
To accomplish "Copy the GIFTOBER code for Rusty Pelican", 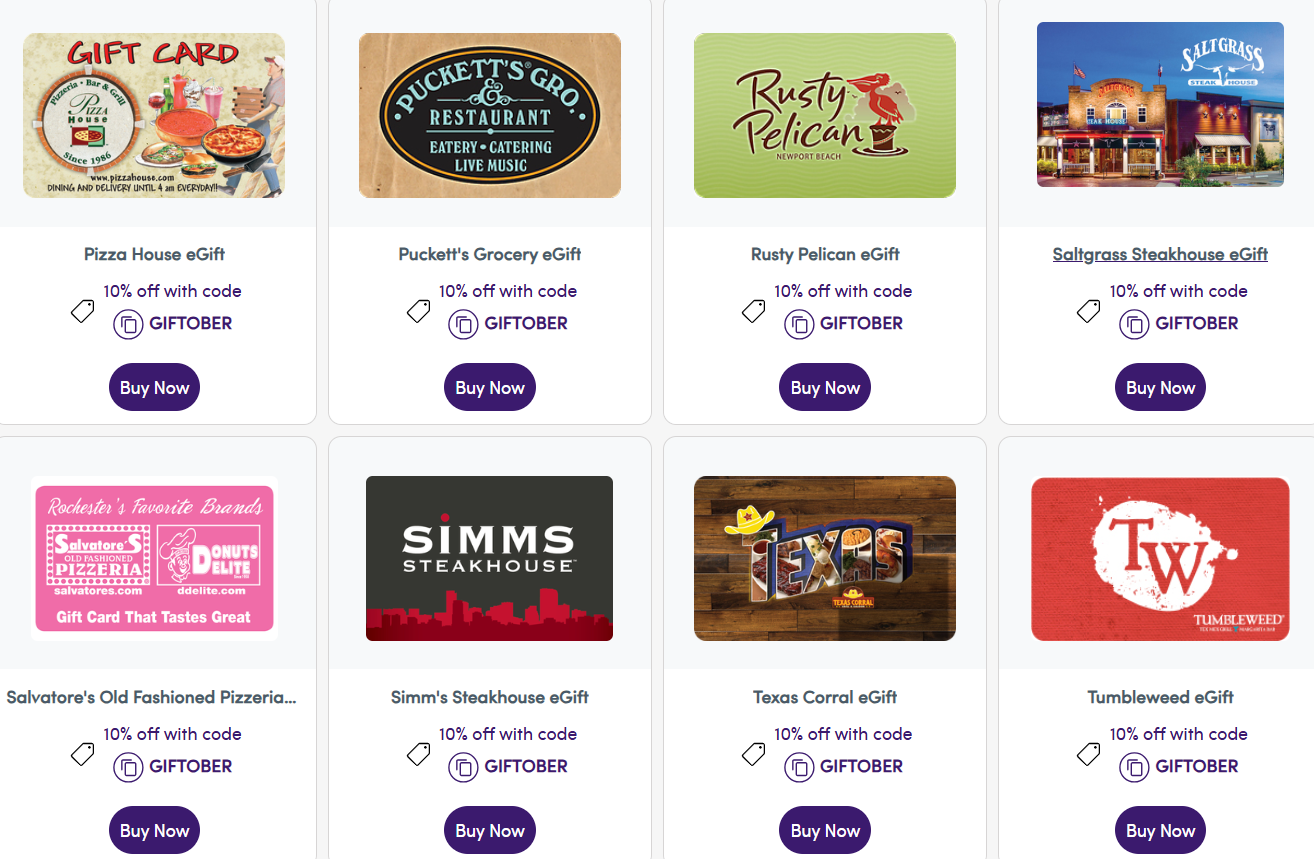I will [x=799, y=323].
